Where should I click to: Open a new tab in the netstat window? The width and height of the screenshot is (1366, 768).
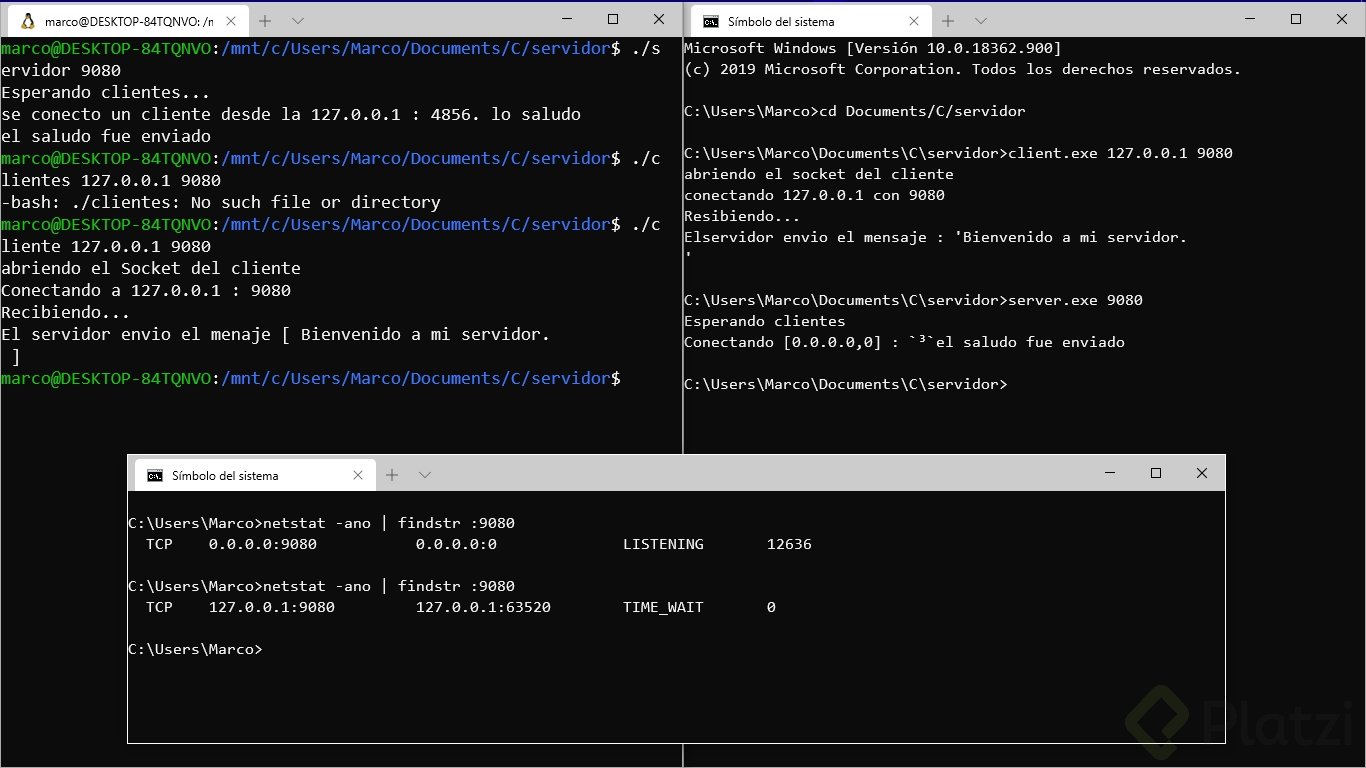[392, 475]
